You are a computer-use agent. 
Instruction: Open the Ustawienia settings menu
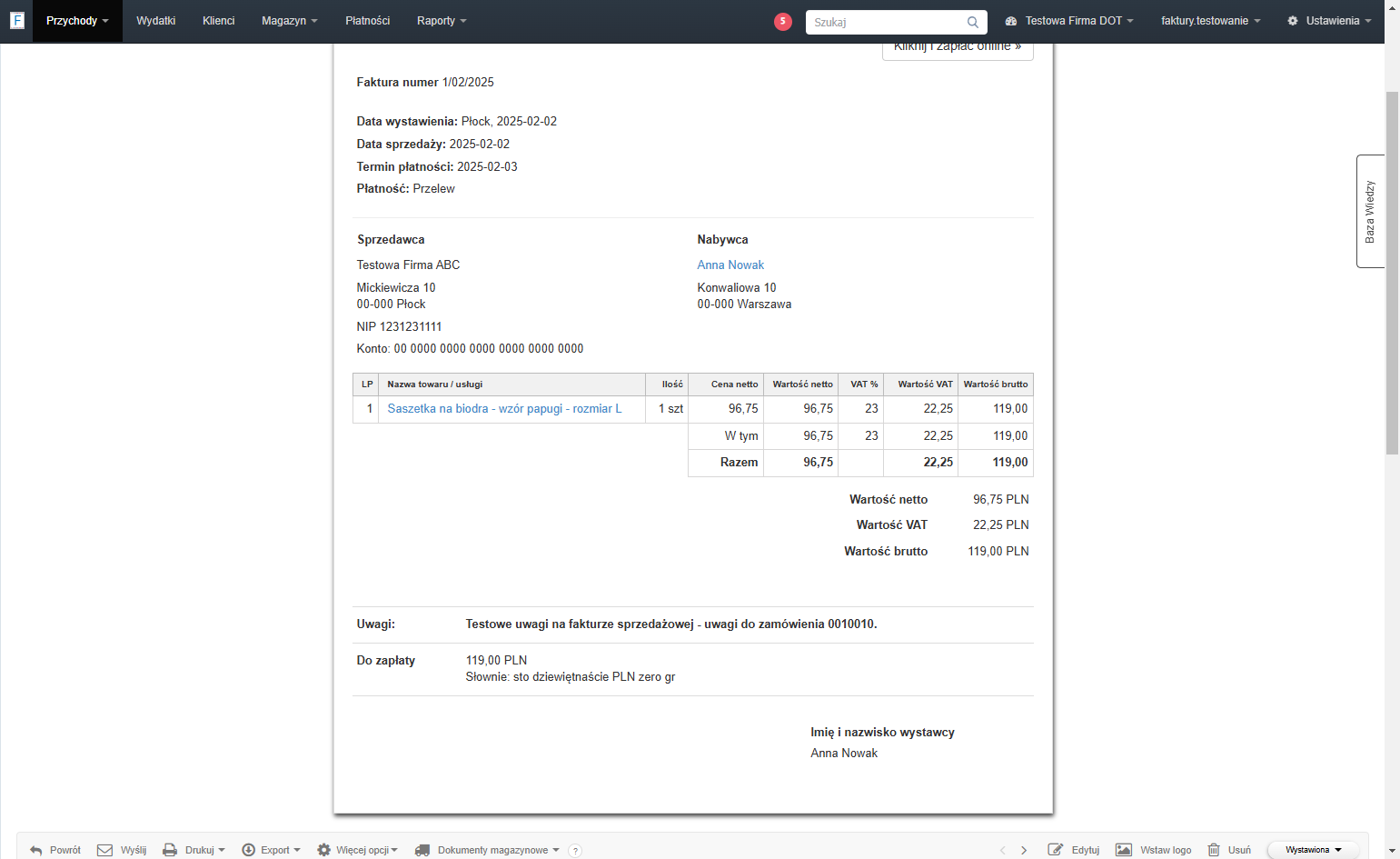pos(1329,21)
